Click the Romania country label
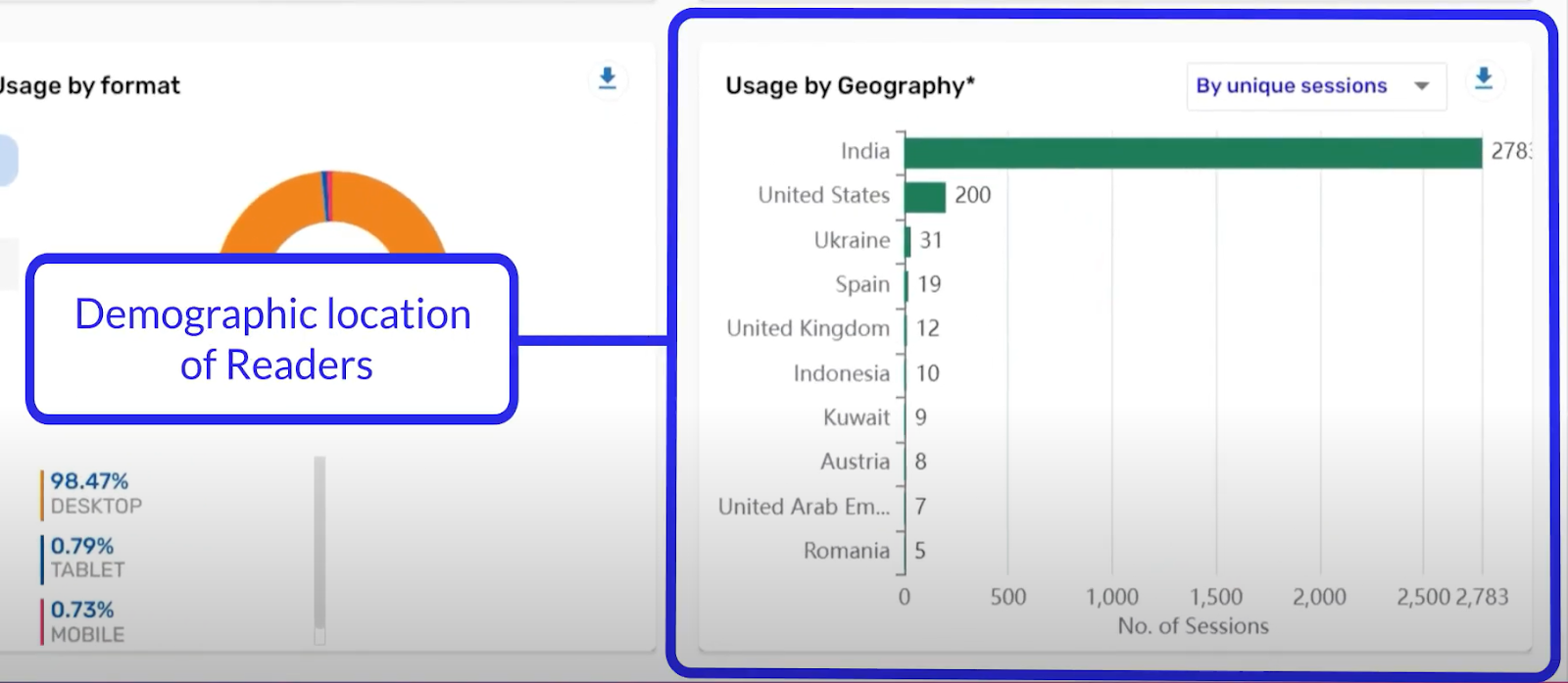 [847, 551]
